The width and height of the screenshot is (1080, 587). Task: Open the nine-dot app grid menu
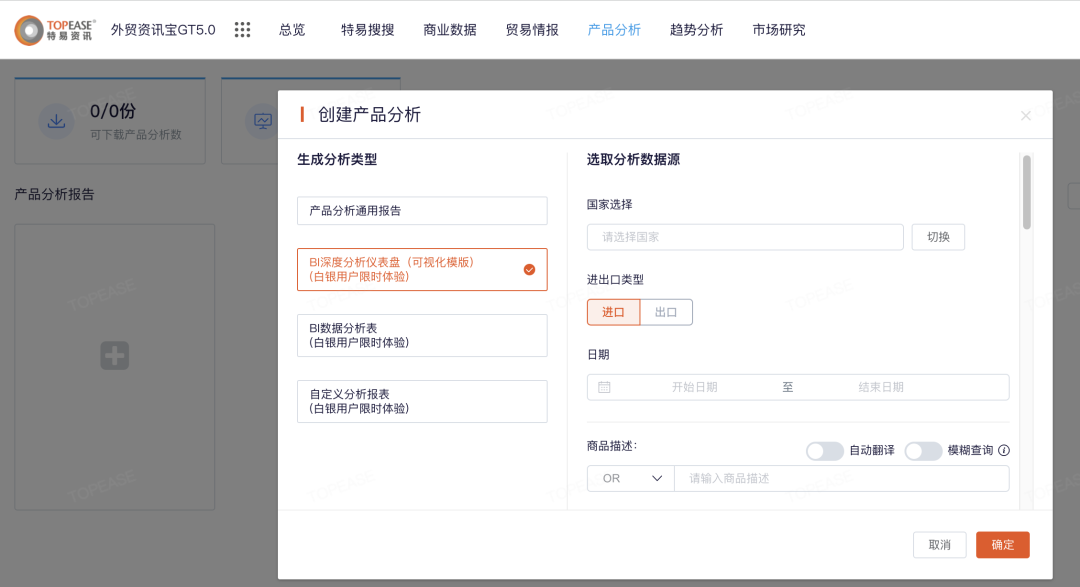point(242,29)
